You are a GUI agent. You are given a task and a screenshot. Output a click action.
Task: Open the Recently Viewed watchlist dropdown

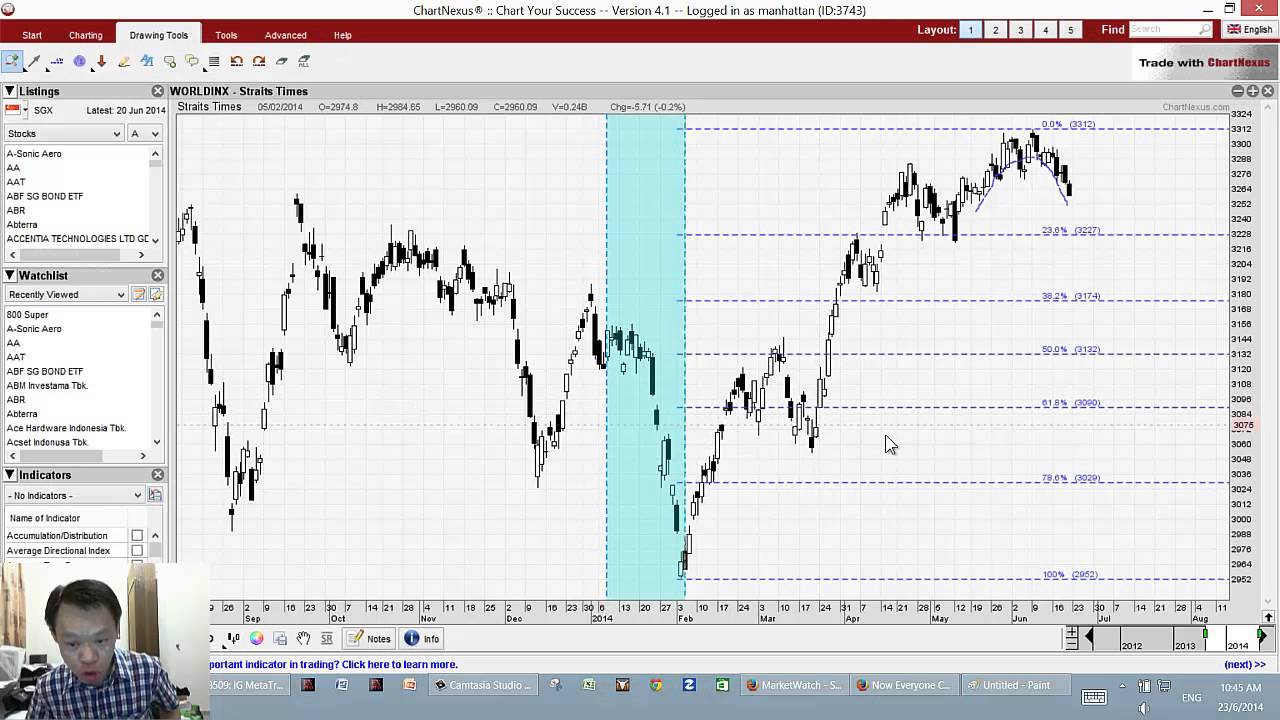pyautogui.click(x=66, y=295)
